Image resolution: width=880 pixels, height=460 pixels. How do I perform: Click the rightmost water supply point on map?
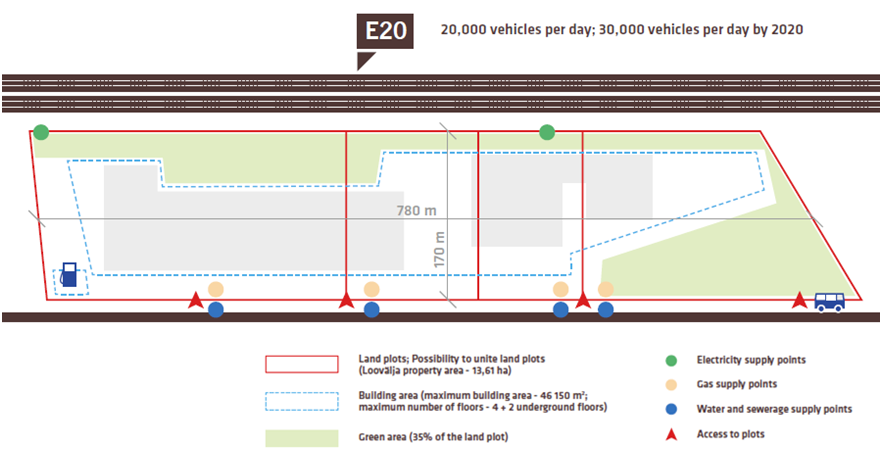[605, 310]
